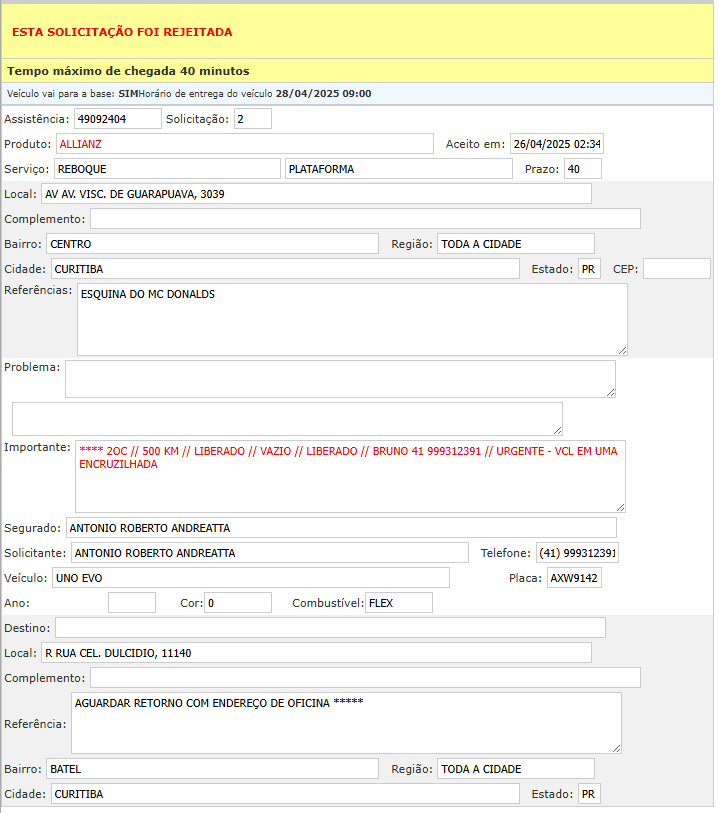Click the Importante notes text area
Viewport: 719px width, 813px height.
[350, 476]
